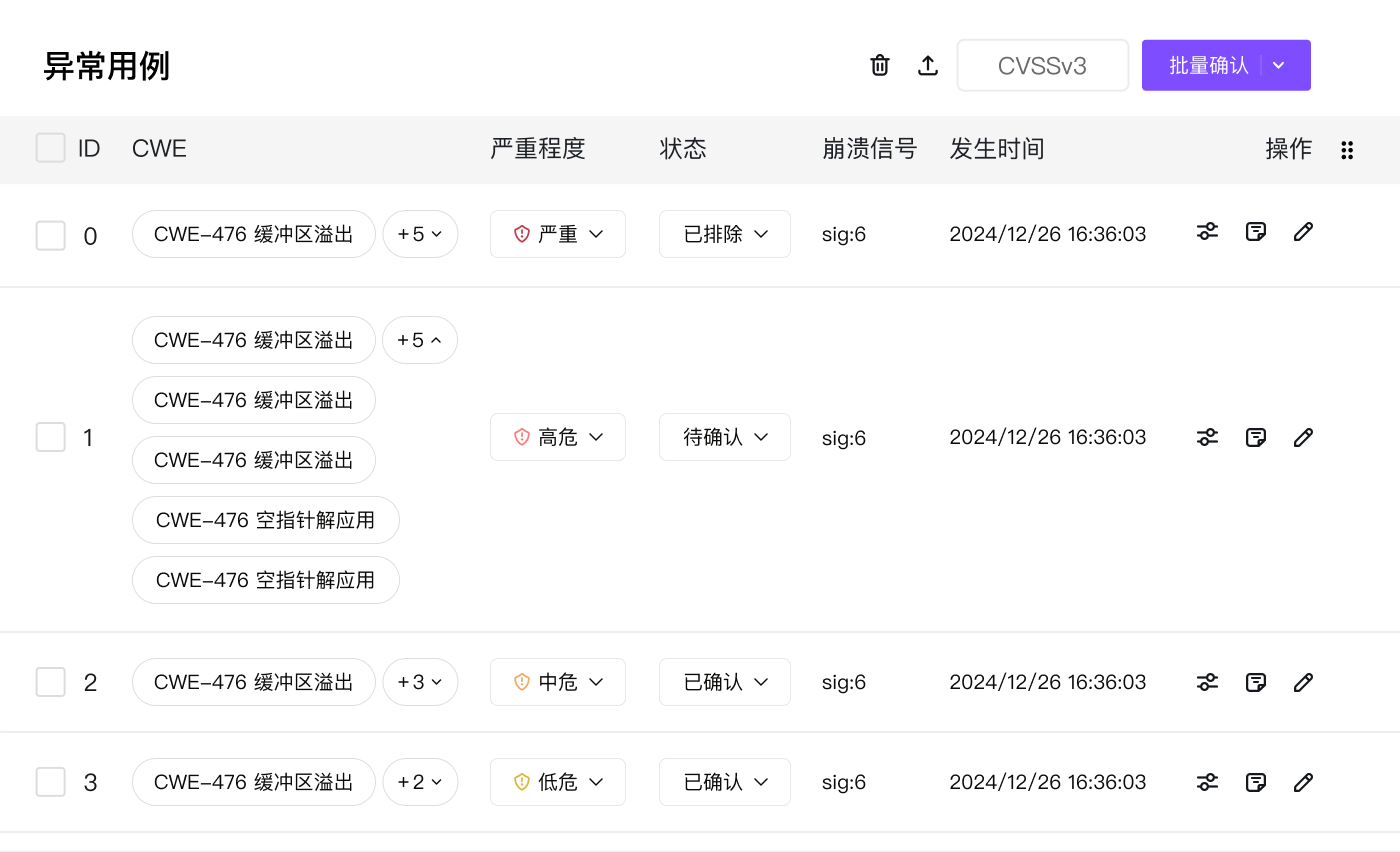The height and width of the screenshot is (852, 1400).
Task: Open the 严重 severity dropdown in row 0
Action: click(x=558, y=234)
